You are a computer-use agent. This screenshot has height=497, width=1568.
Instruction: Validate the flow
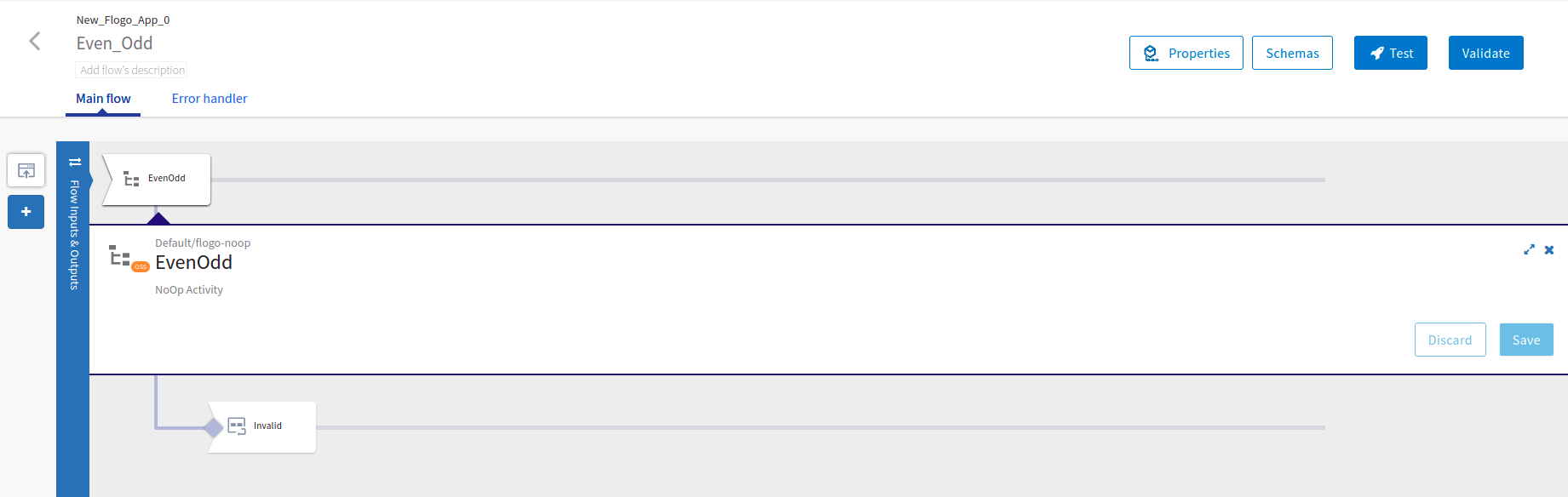(x=1485, y=53)
